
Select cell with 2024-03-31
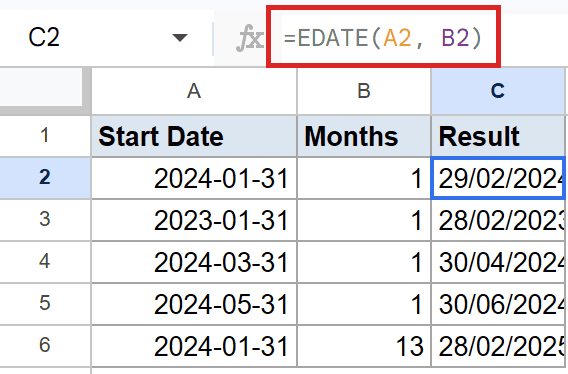pyautogui.click(x=194, y=262)
